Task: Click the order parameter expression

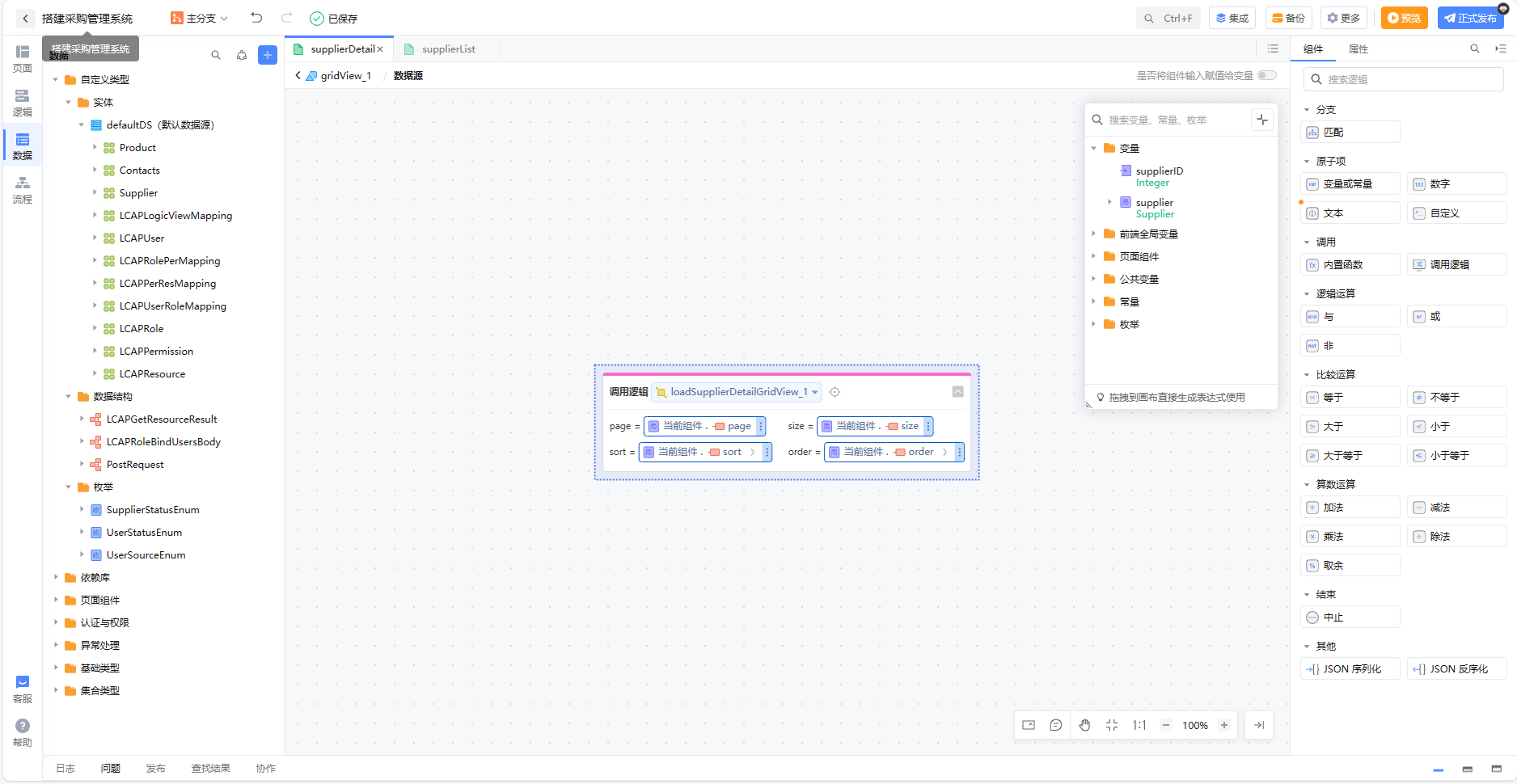Action: tap(894, 452)
